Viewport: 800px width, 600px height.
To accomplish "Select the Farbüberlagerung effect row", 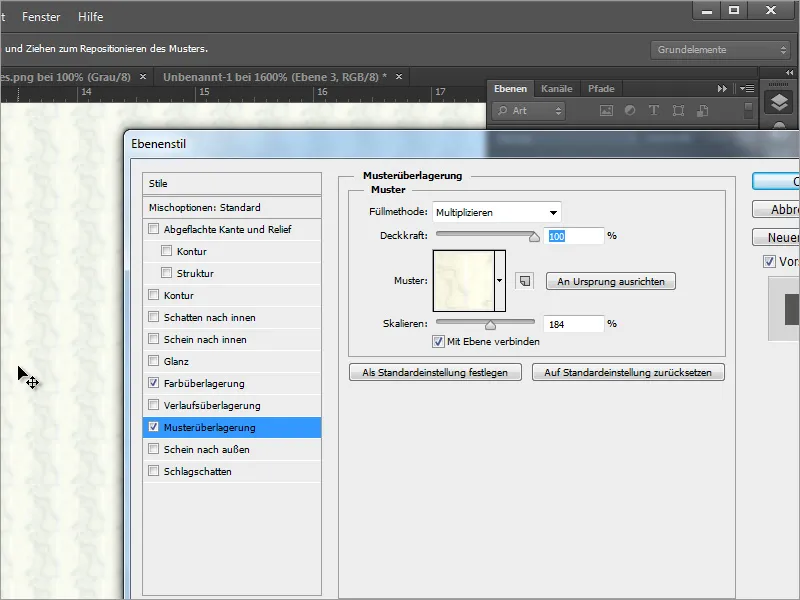I will (x=232, y=383).
